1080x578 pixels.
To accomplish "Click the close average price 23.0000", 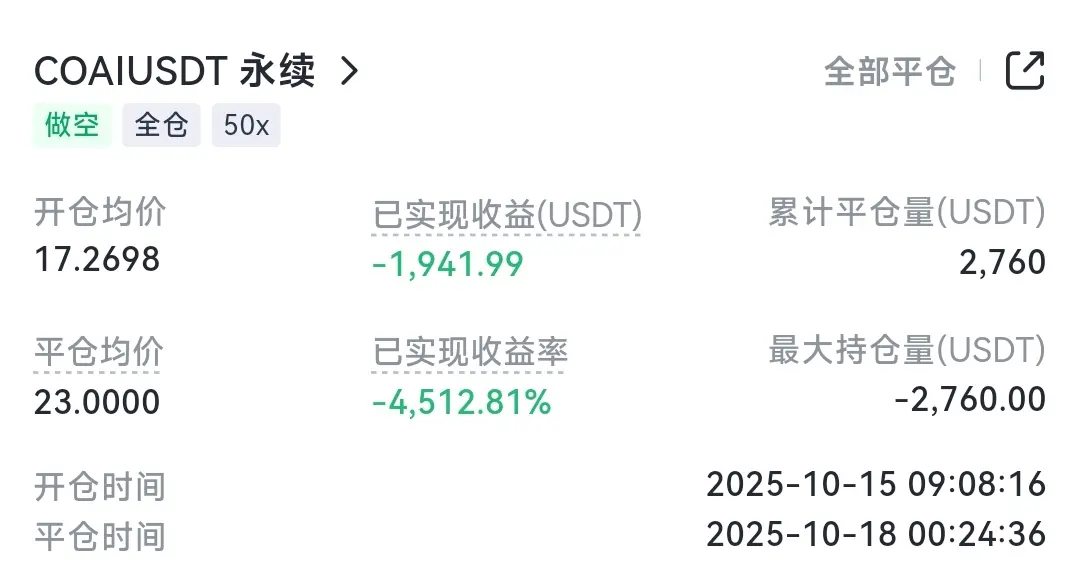I will [97, 402].
